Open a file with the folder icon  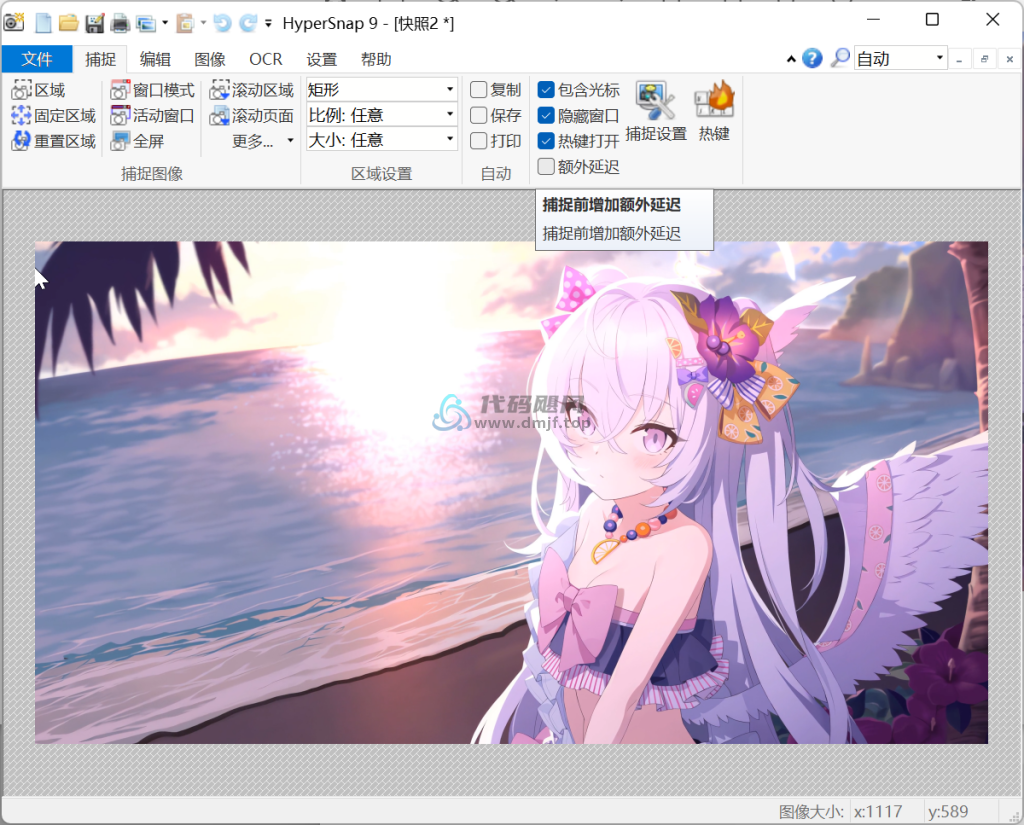point(69,24)
